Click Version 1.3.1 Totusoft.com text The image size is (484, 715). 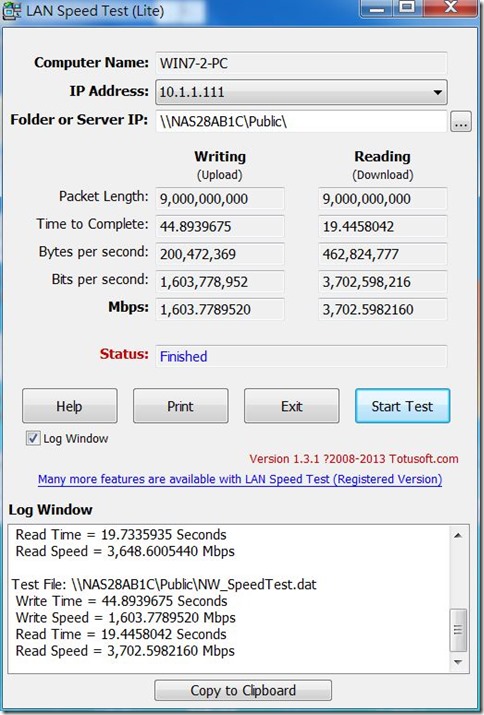coord(354,459)
